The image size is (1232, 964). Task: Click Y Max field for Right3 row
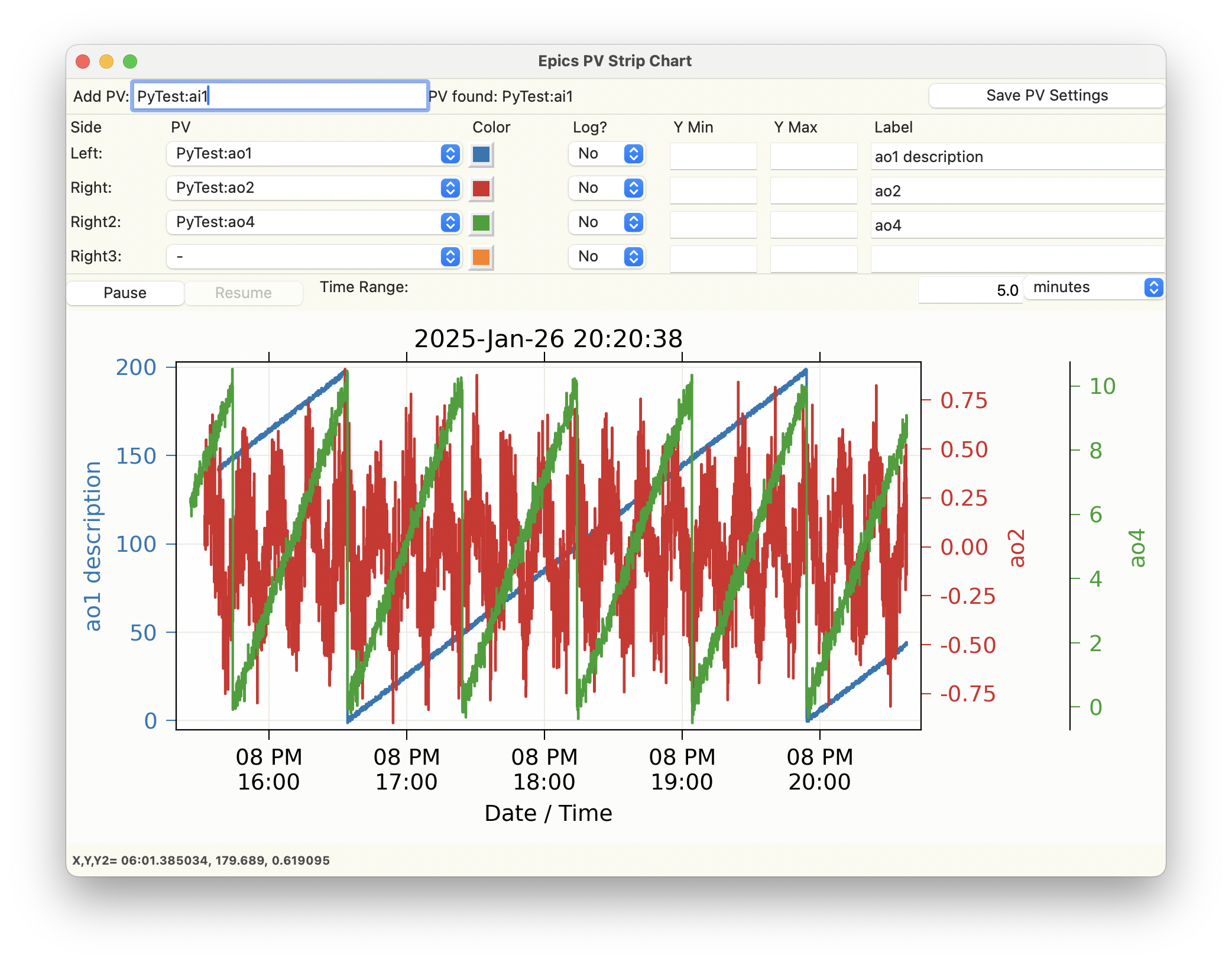point(814,259)
